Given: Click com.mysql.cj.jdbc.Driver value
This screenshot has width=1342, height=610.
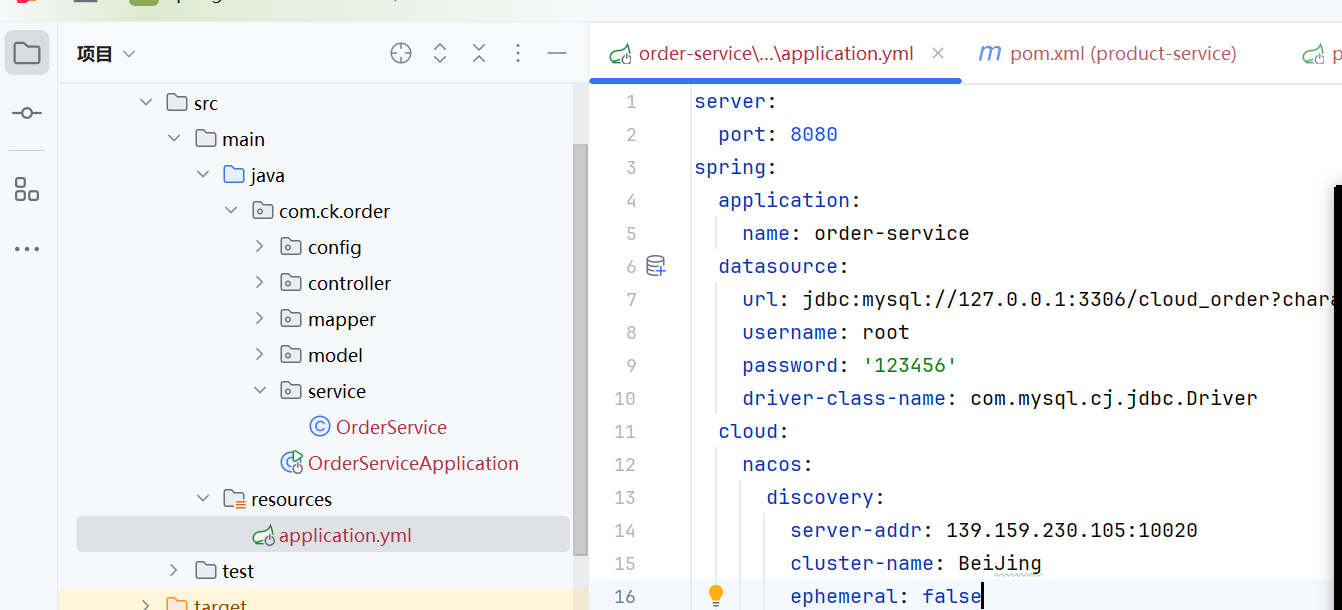Looking at the screenshot, I should coord(1114,398).
